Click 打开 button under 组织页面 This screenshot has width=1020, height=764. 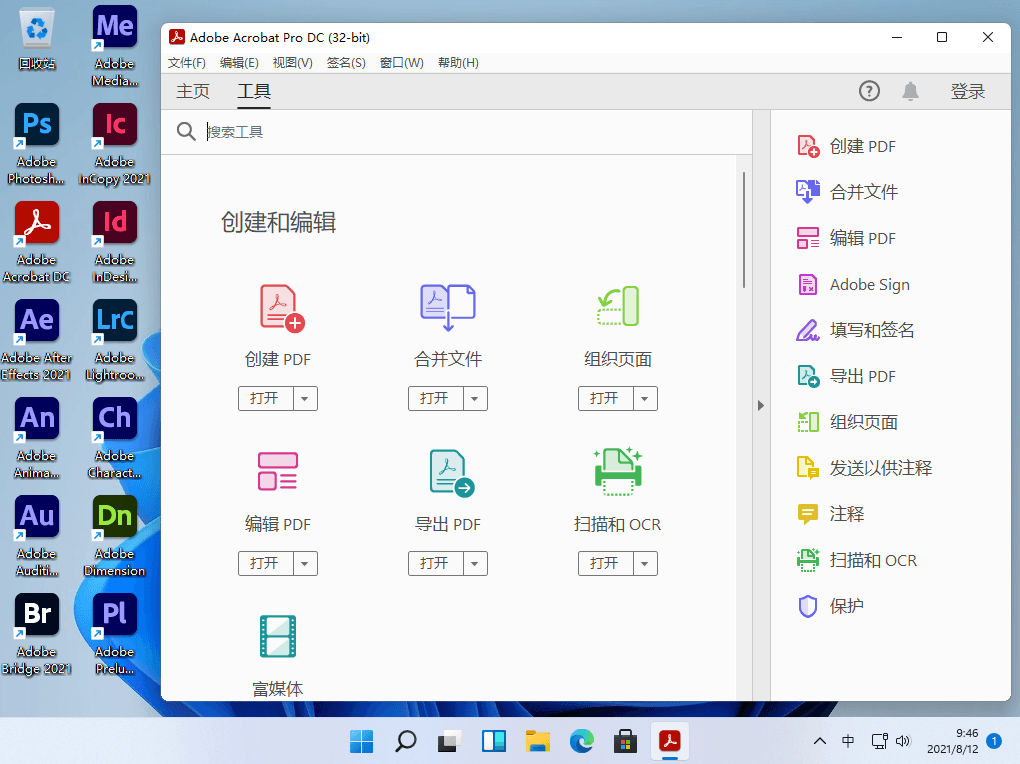tap(605, 398)
